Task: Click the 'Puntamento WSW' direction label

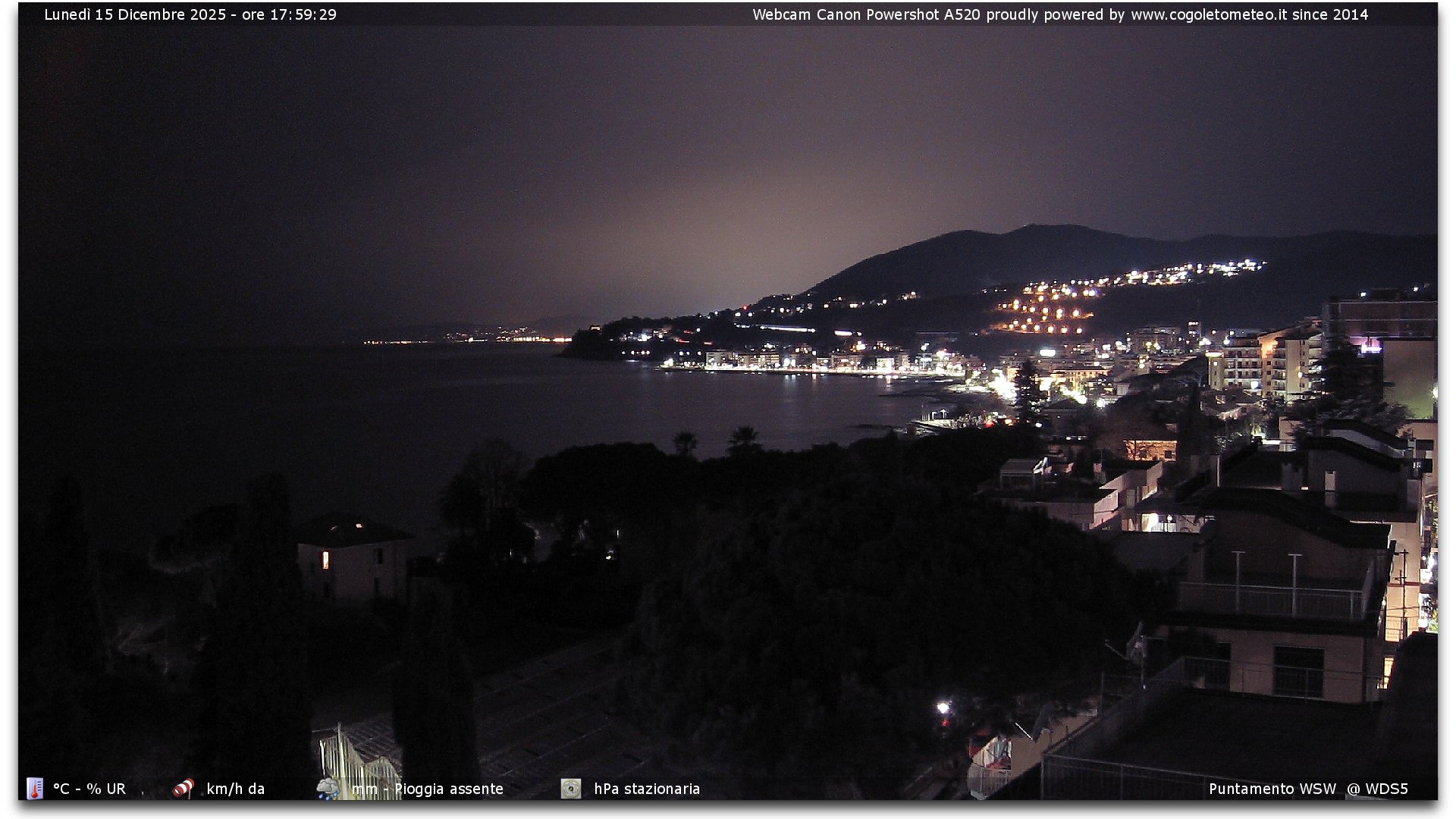Action: tap(1272, 789)
